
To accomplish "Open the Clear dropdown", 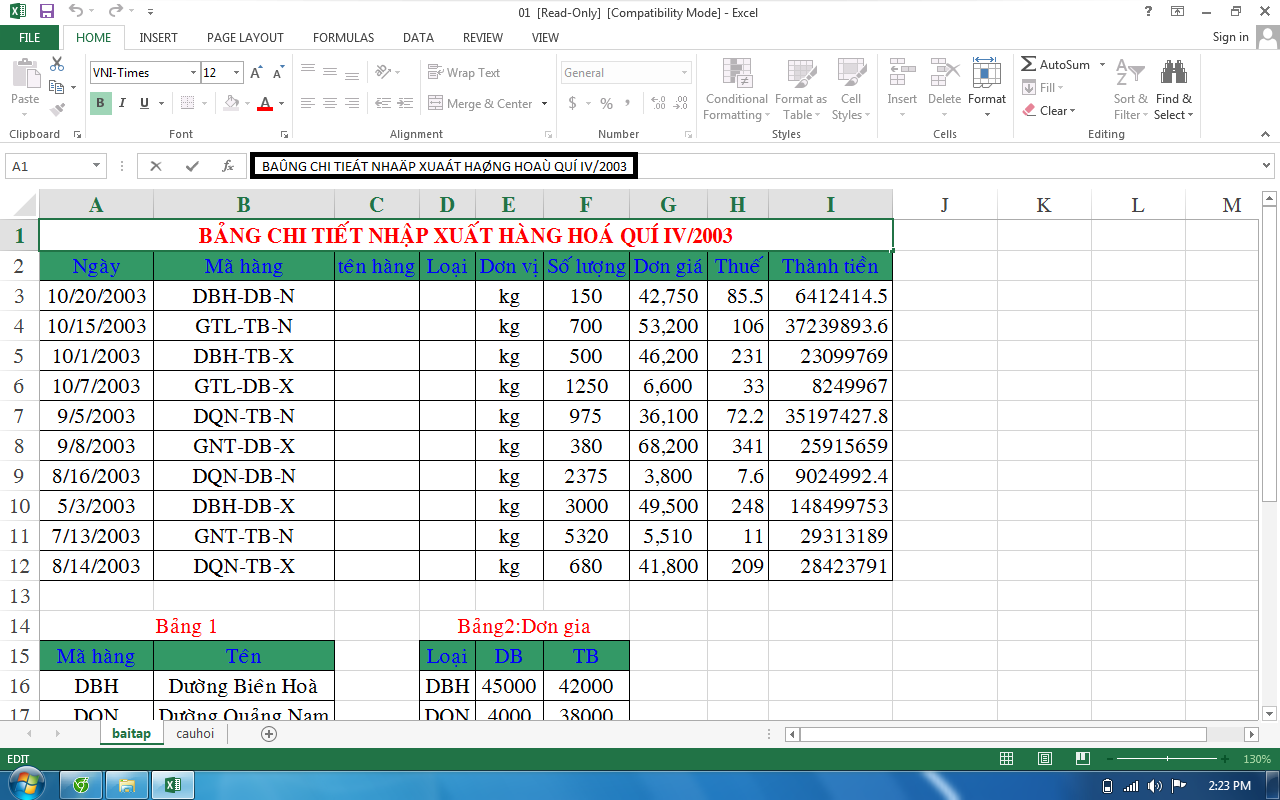I will (1049, 111).
